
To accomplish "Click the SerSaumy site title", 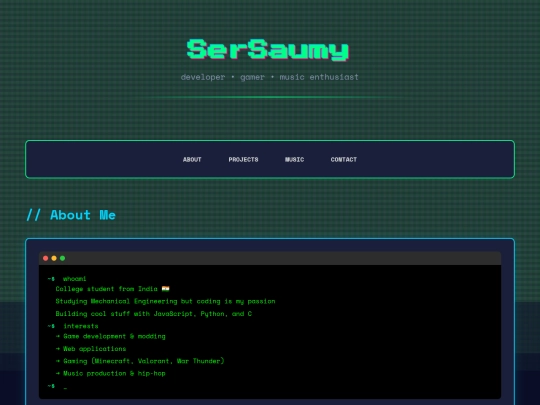I will [x=268, y=50].
